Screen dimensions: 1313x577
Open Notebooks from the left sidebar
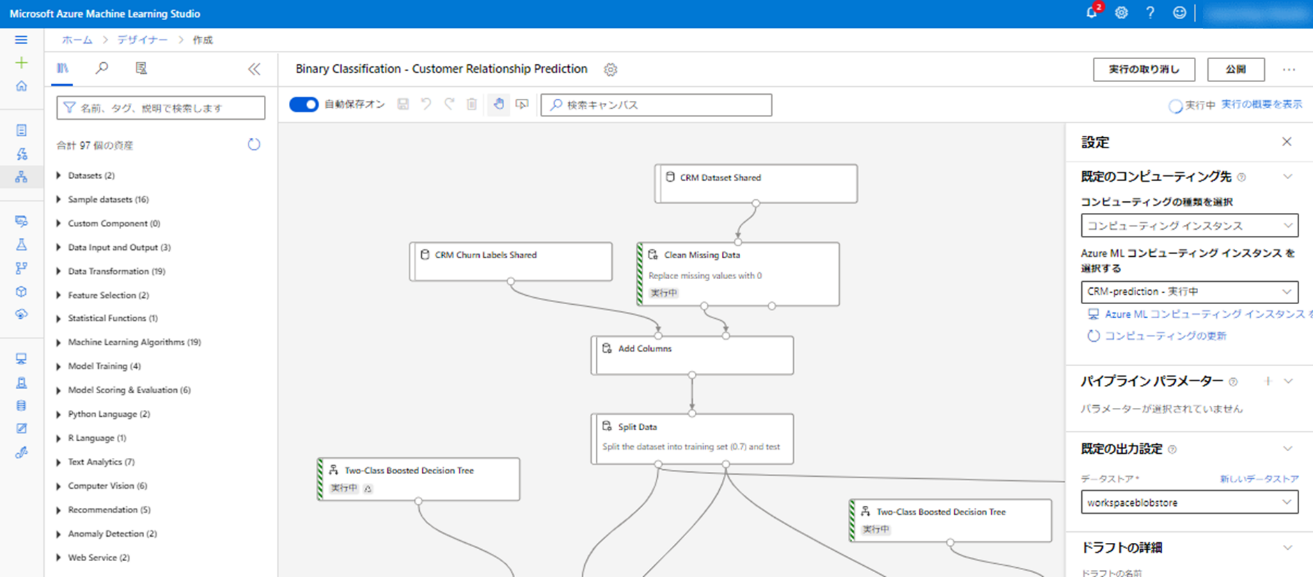(x=21, y=130)
